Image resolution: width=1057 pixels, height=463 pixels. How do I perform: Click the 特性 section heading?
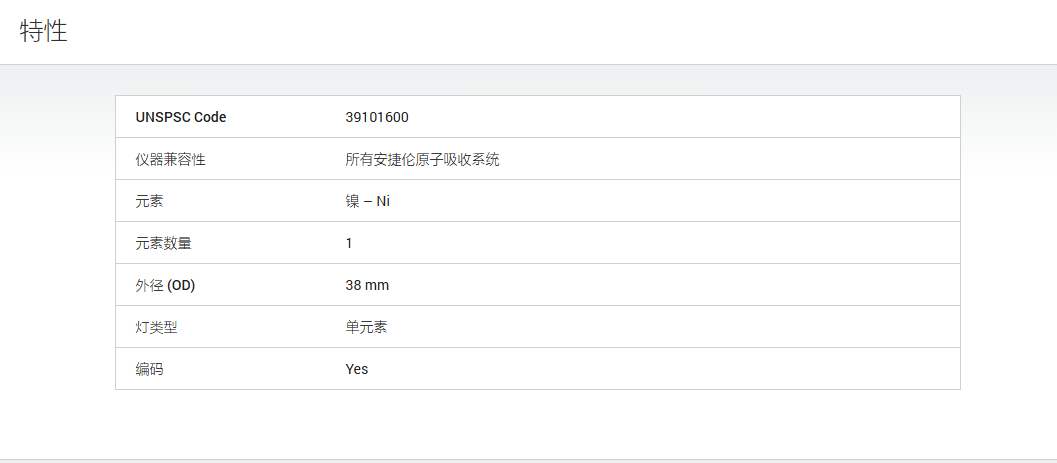point(44,32)
